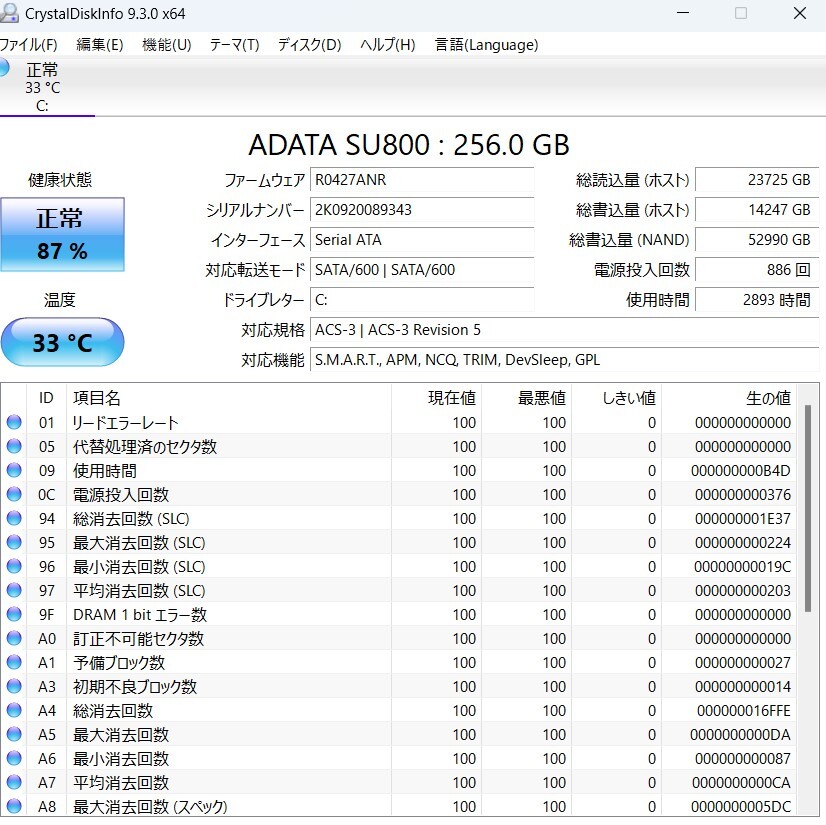The width and height of the screenshot is (826, 825).
Task: Minimize the CrystalDiskInfo window
Action: point(683,13)
